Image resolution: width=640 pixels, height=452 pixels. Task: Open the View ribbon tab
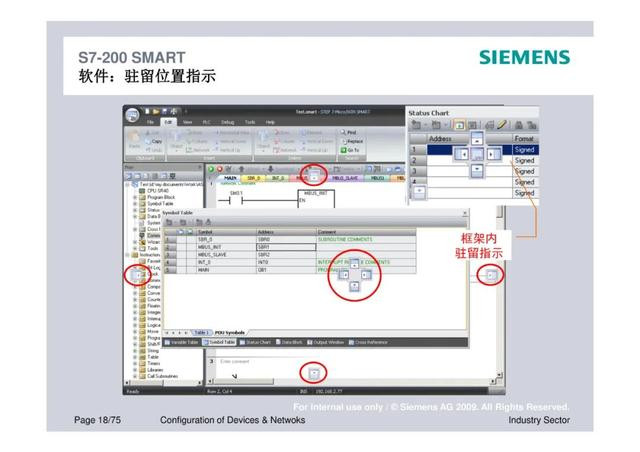[x=187, y=122]
